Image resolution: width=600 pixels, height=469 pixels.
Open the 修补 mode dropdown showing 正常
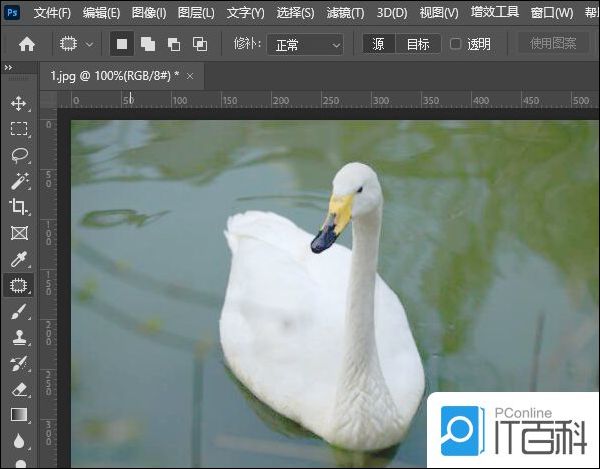tap(306, 44)
